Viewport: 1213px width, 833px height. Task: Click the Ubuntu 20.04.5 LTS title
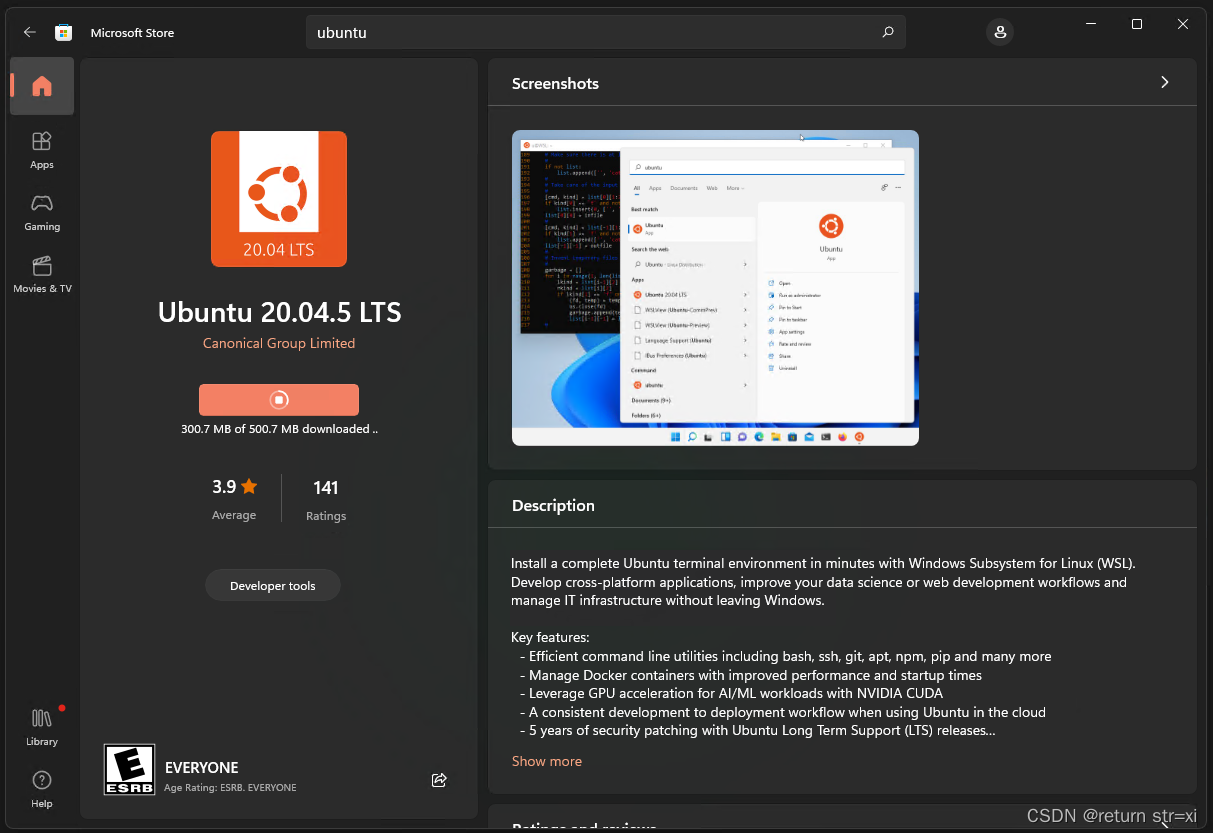279,312
